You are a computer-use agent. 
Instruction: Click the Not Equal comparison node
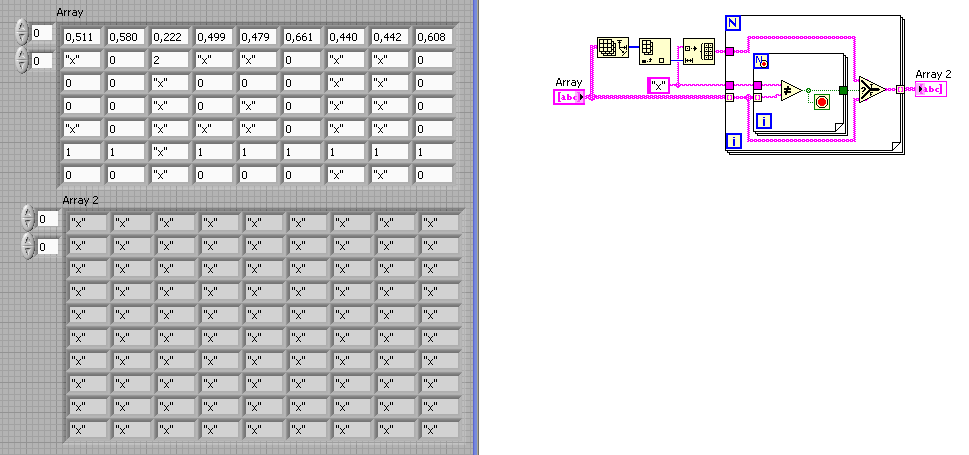pyautogui.click(x=792, y=90)
